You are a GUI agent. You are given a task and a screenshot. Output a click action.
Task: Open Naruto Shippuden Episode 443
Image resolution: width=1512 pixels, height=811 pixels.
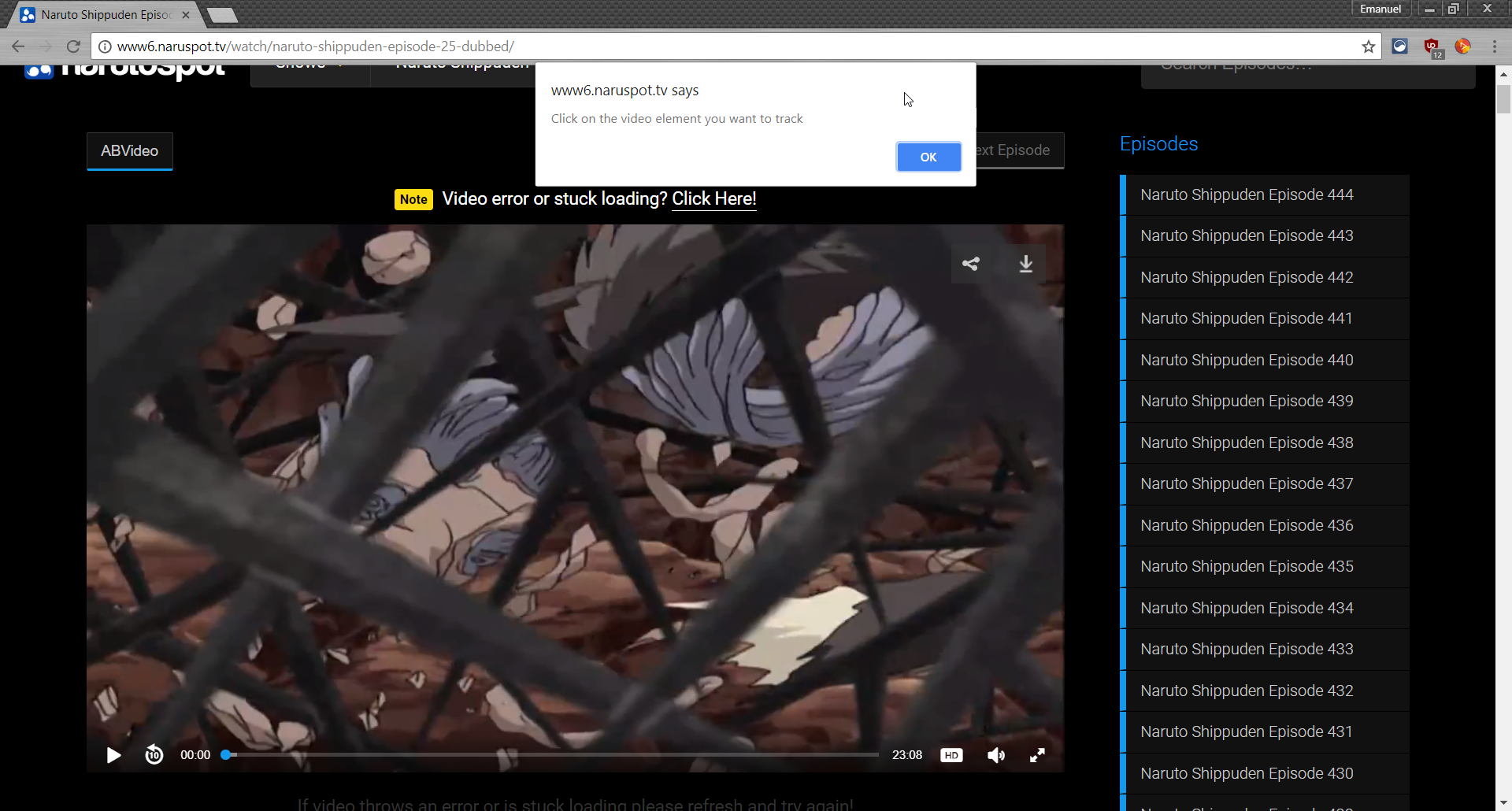point(1264,235)
